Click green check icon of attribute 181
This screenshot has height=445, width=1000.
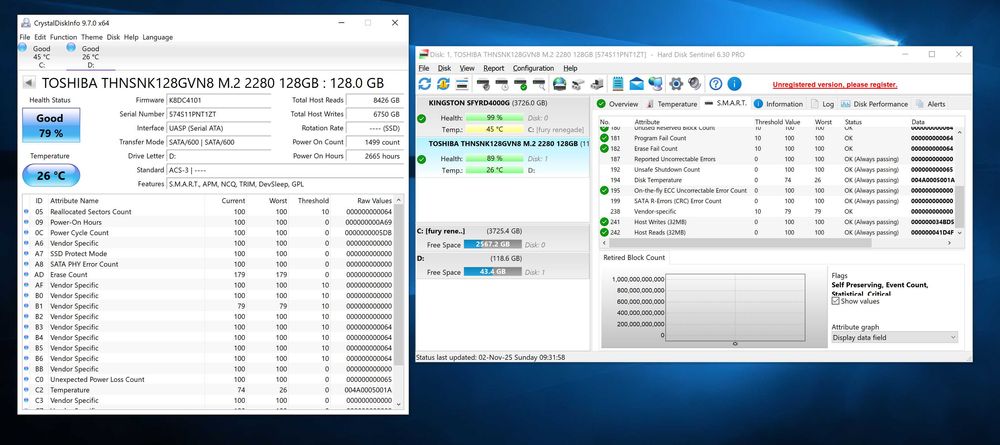(x=605, y=138)
